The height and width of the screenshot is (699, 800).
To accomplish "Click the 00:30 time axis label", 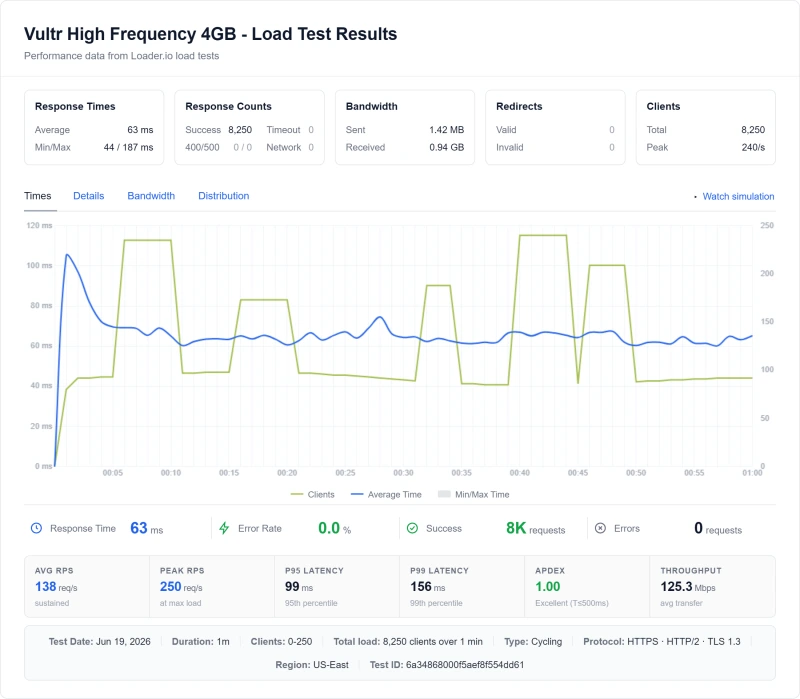I will (403, 473).
